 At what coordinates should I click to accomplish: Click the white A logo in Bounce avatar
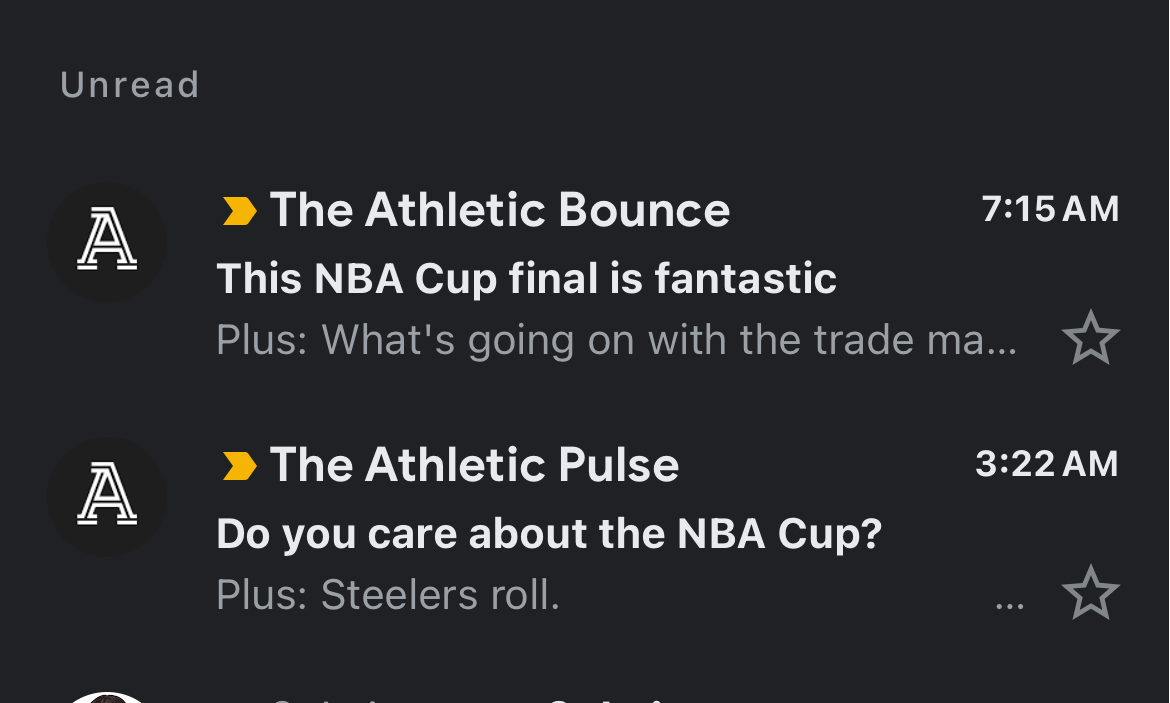(107, 242)
